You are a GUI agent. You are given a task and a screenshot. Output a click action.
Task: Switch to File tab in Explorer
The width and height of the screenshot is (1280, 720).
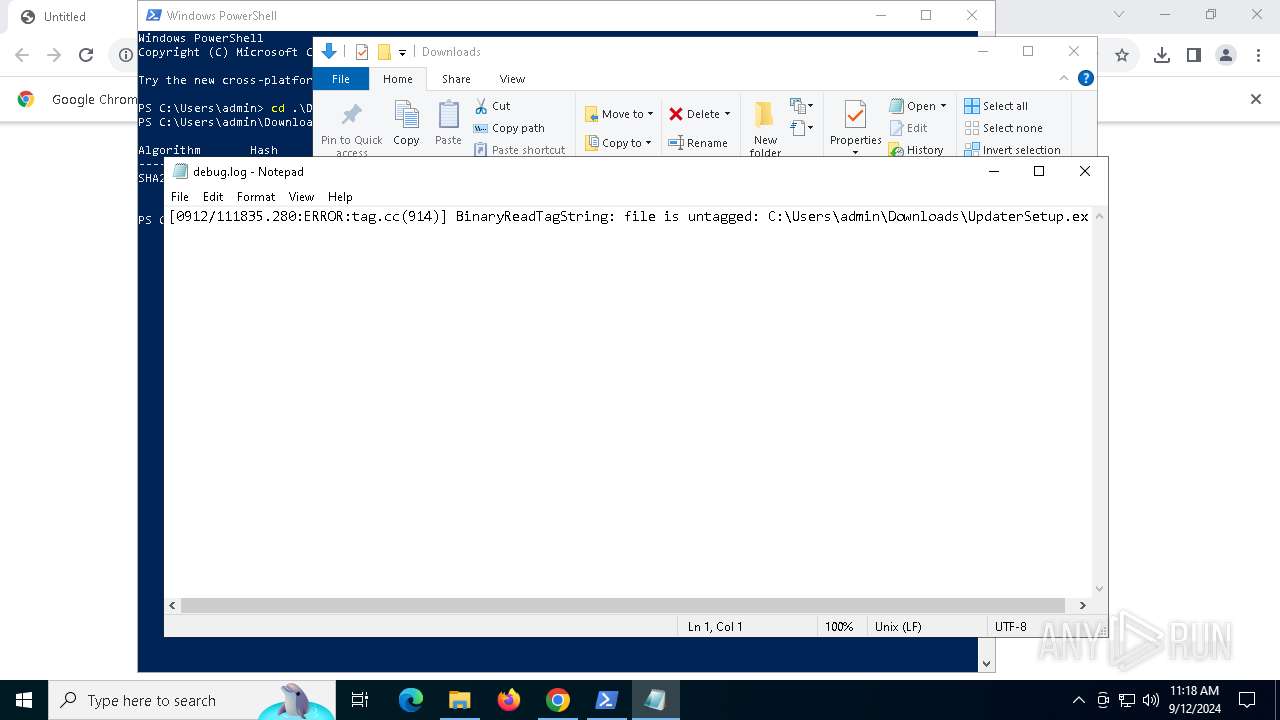[x=341, y=79]
